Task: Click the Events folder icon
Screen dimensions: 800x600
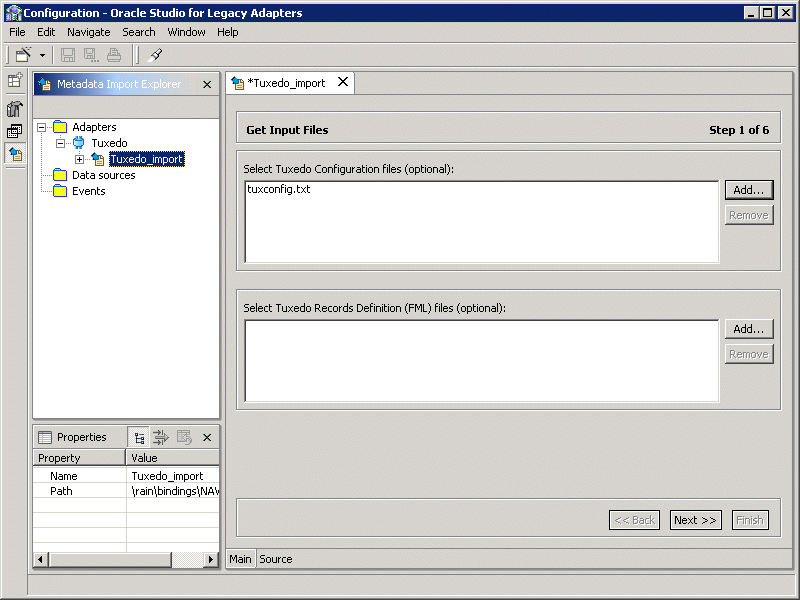Action: [60, 191]
